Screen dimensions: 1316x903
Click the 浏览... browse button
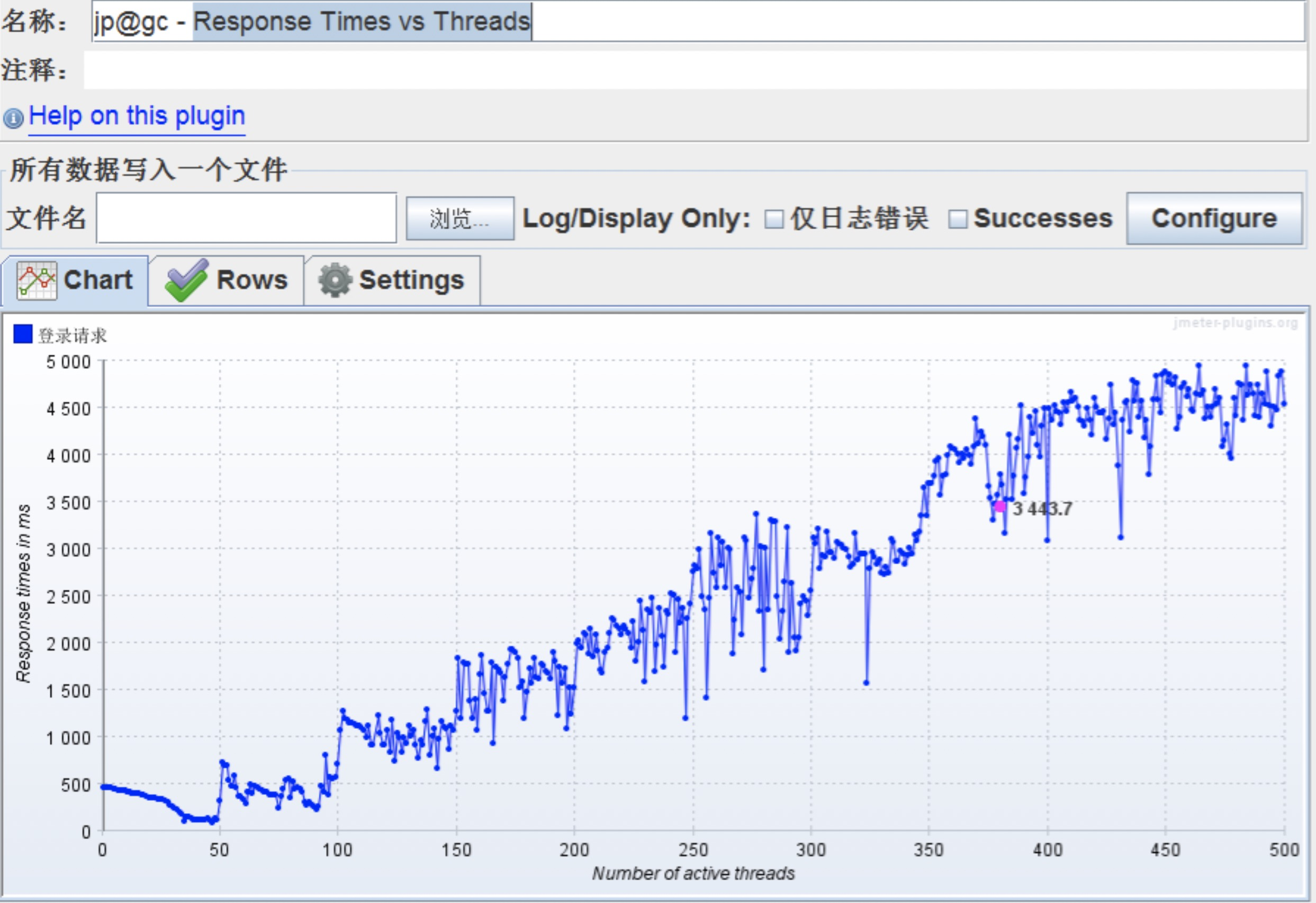coord(459,219)
